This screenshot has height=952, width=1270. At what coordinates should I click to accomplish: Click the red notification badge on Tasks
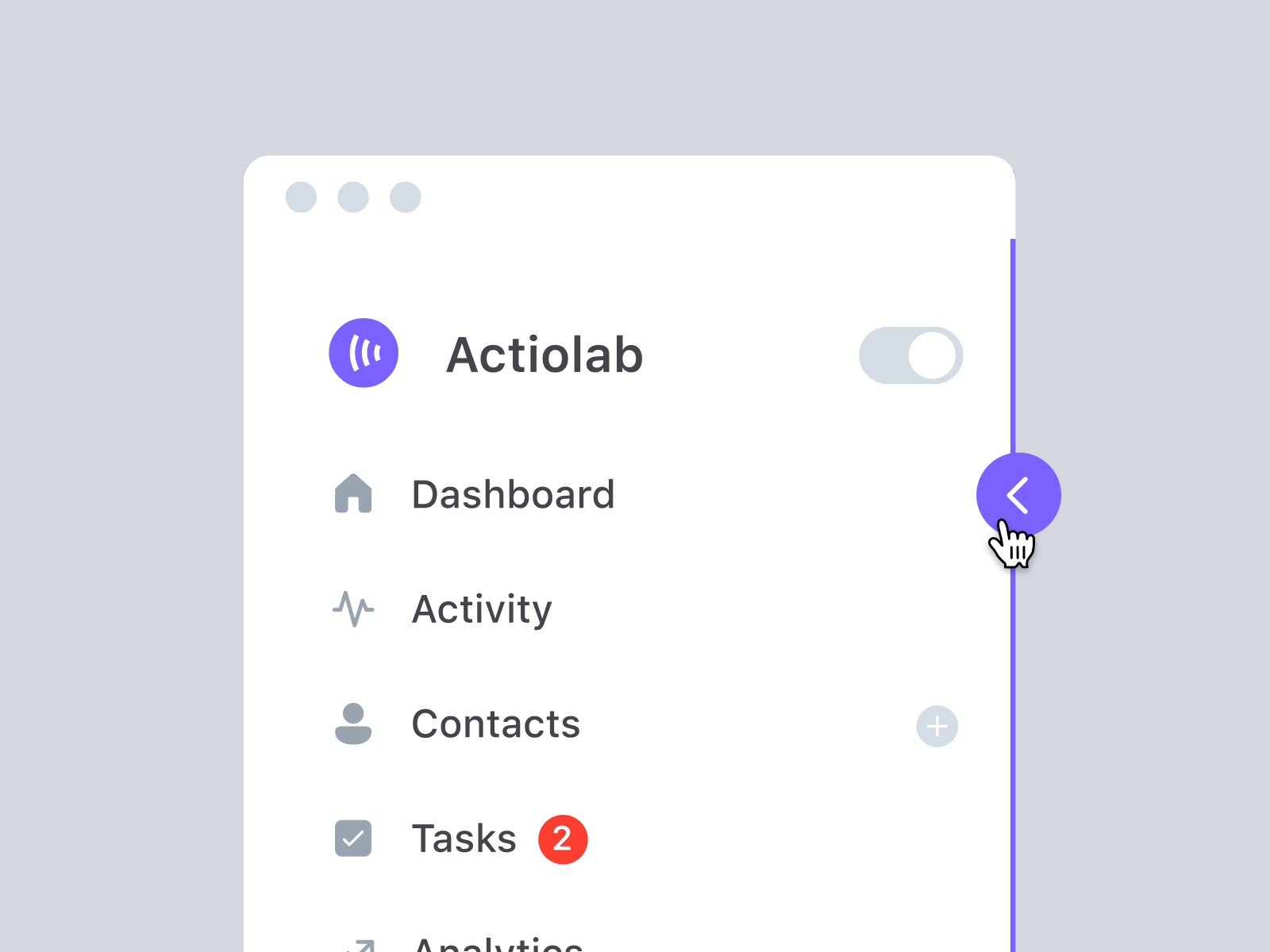point(564,839)
